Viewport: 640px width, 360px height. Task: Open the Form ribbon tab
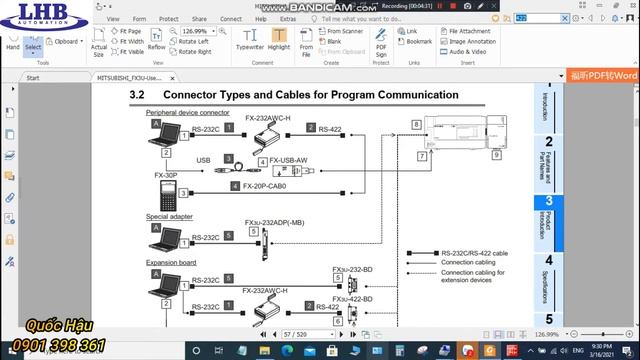click(x=139, y=19)
